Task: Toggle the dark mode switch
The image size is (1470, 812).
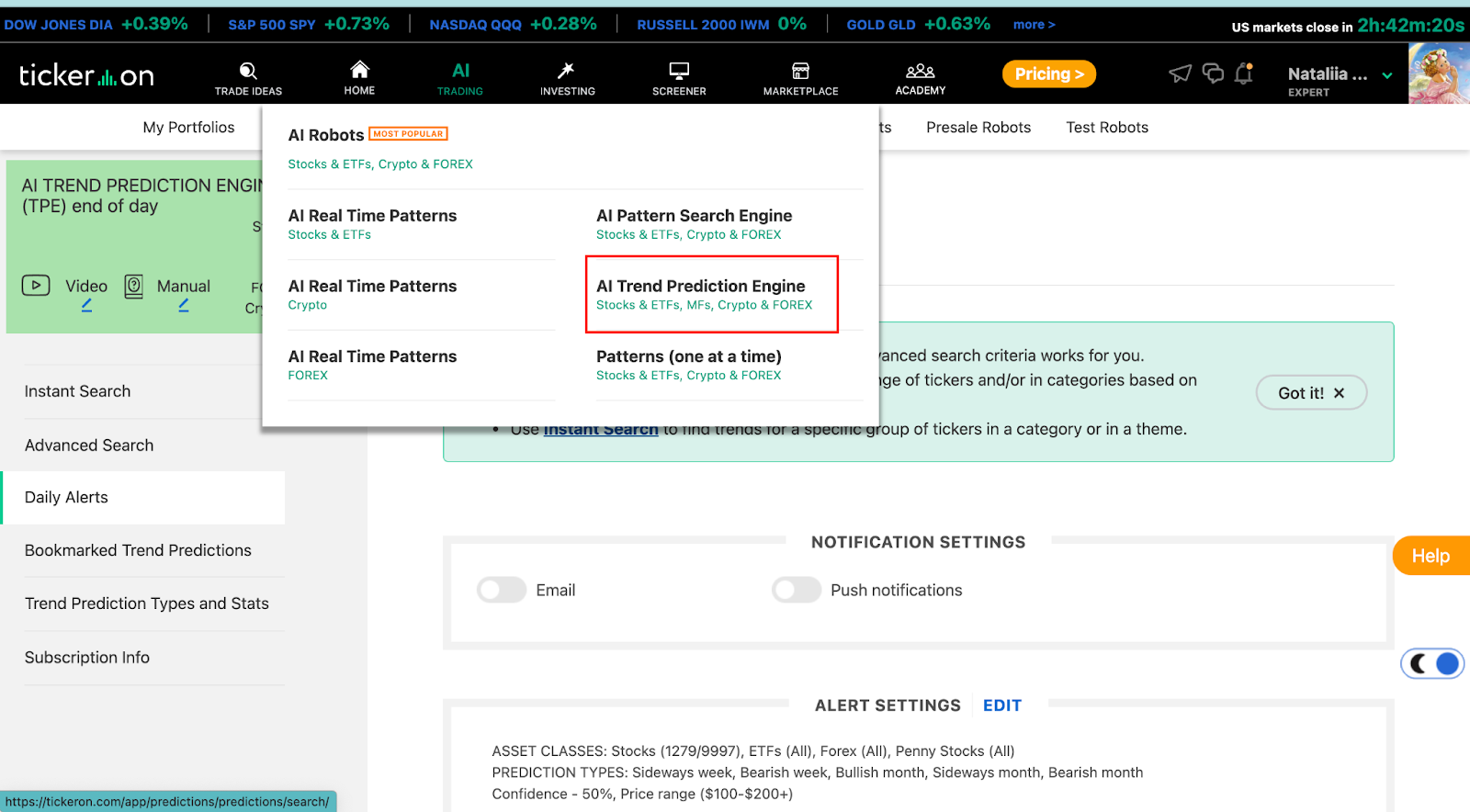Action: [1432, 663]
